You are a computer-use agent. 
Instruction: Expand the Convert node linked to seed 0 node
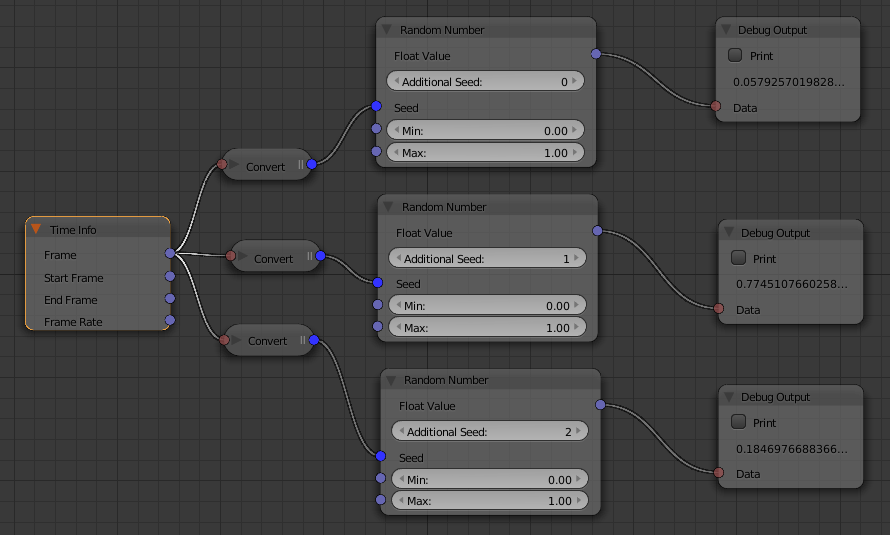(x=234, y=165)
